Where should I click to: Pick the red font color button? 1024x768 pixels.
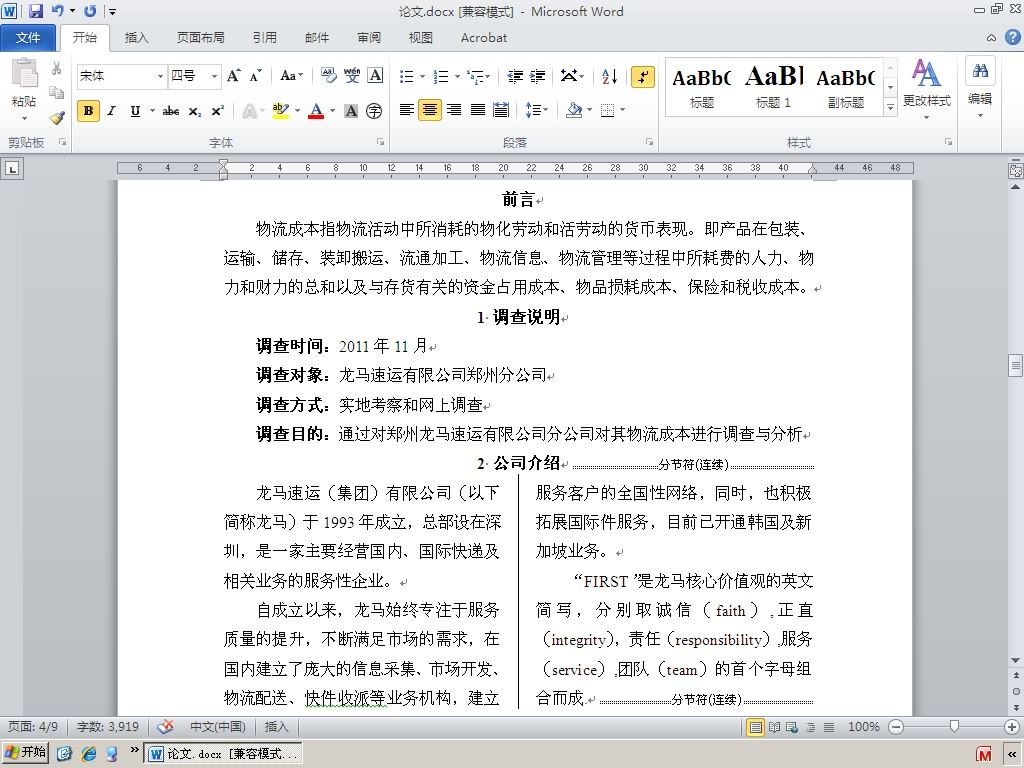[x=316, y=111]
